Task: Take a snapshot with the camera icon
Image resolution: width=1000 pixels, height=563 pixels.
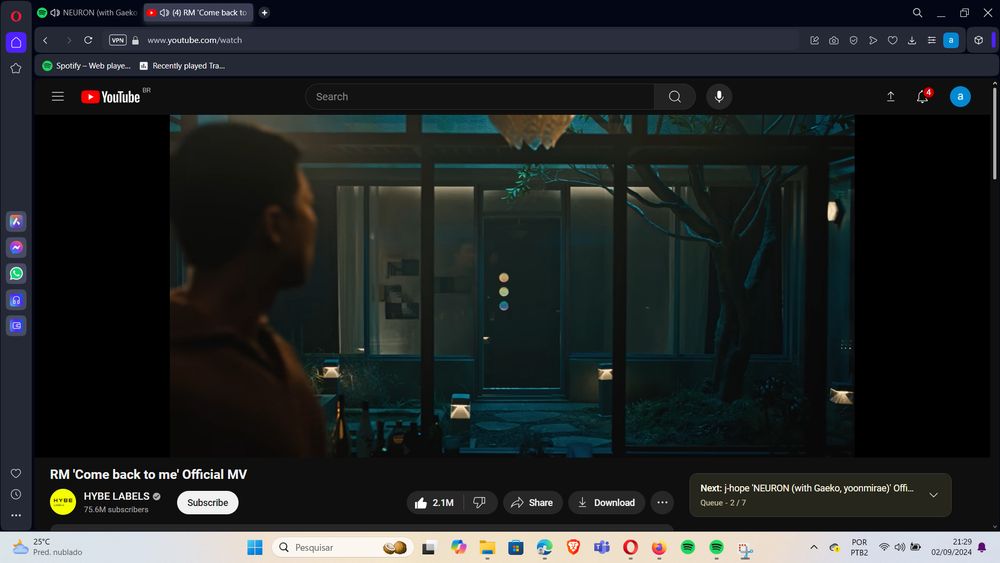Action: click(834, 40)
